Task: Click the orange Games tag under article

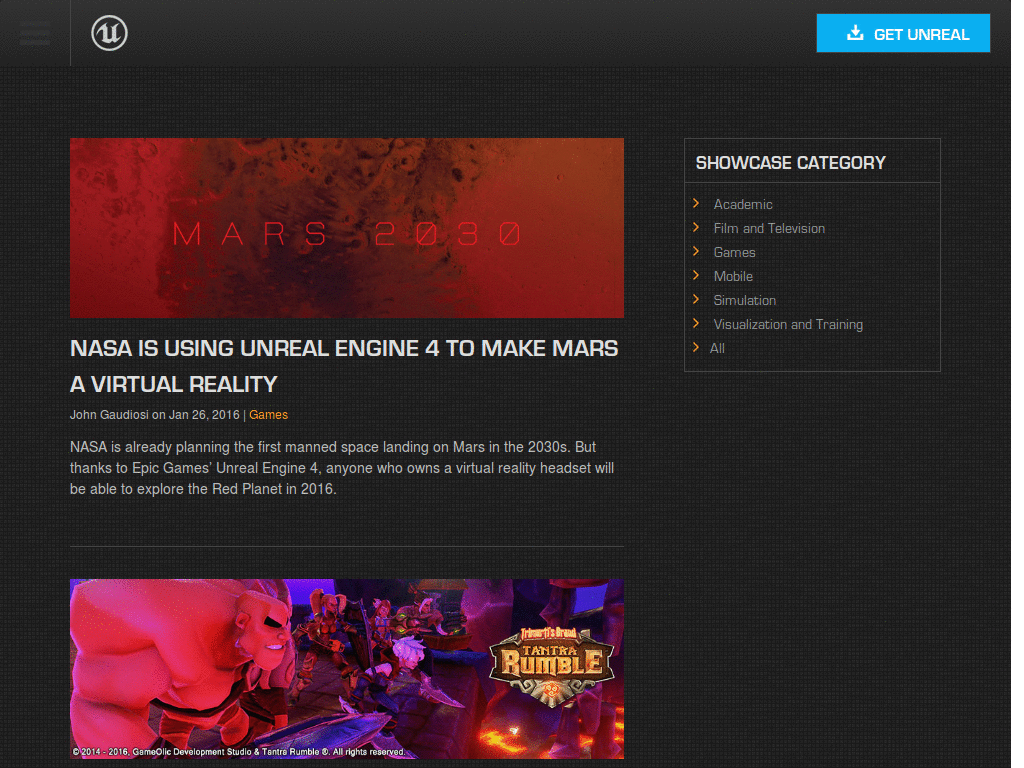Action: click(x=268, y=415)
